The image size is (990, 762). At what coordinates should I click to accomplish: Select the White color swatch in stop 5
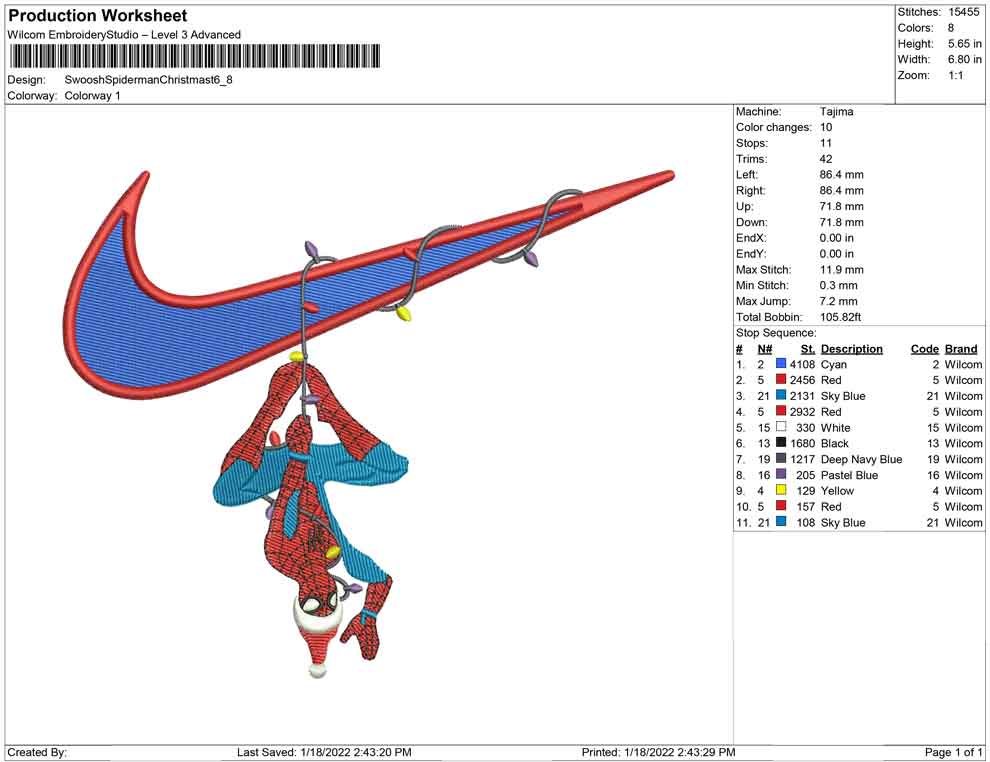point(781,428)
